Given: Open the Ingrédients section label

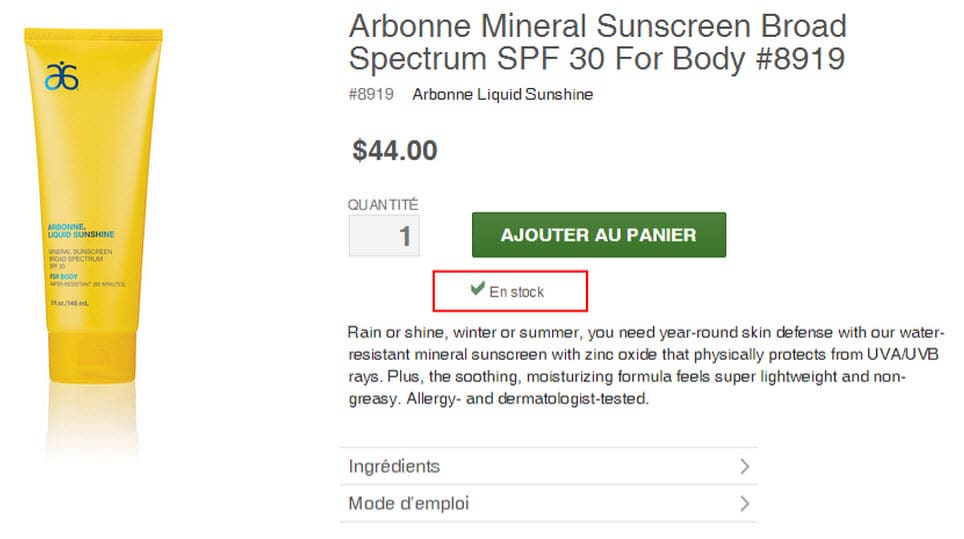Looking at the screenshot, I should coord(394,466).
